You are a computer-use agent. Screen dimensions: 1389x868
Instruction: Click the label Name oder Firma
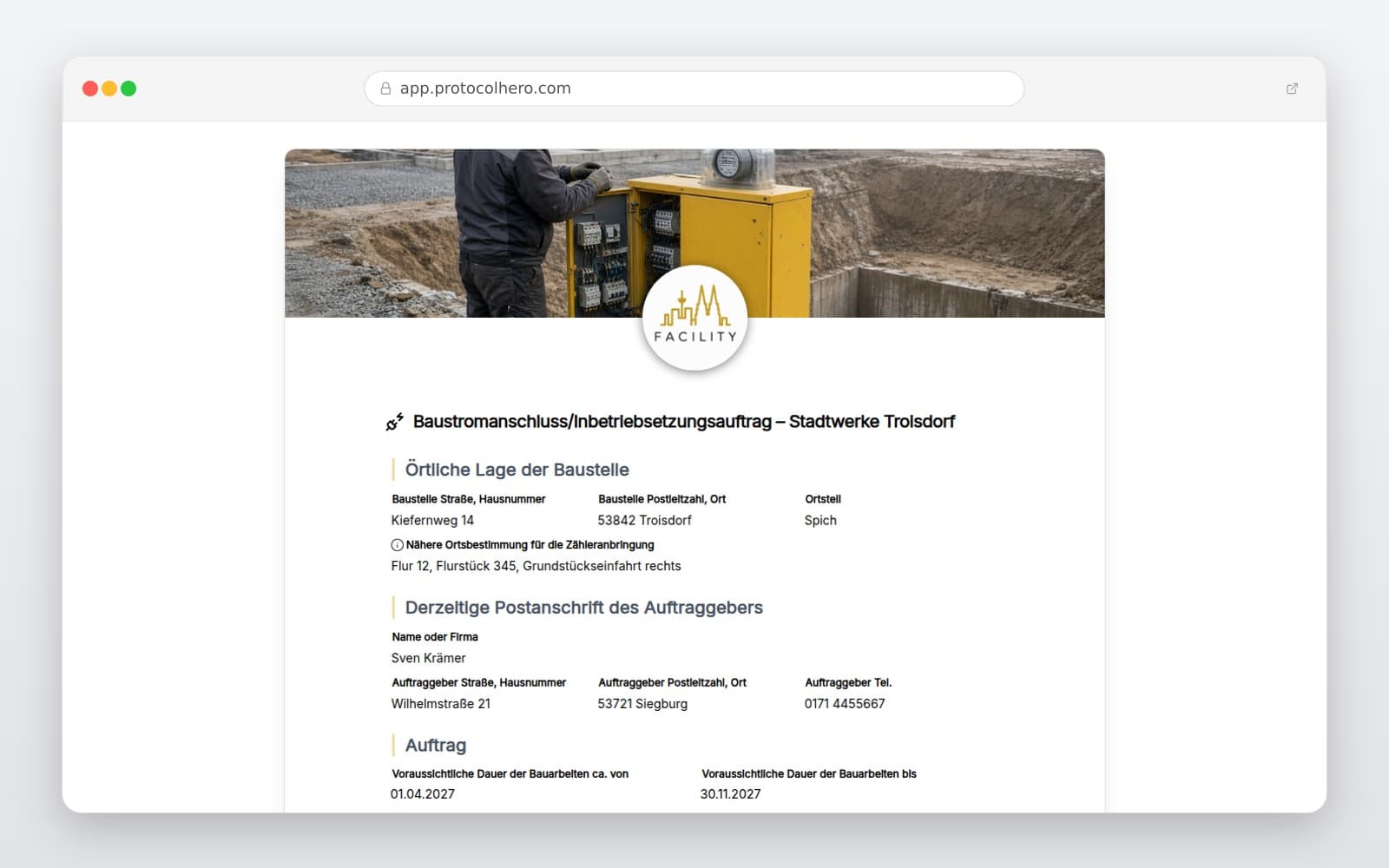[435, 637]
